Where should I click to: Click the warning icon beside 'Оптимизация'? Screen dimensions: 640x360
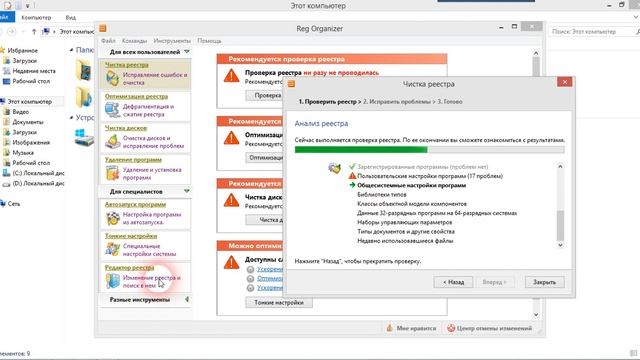point(231,138)
